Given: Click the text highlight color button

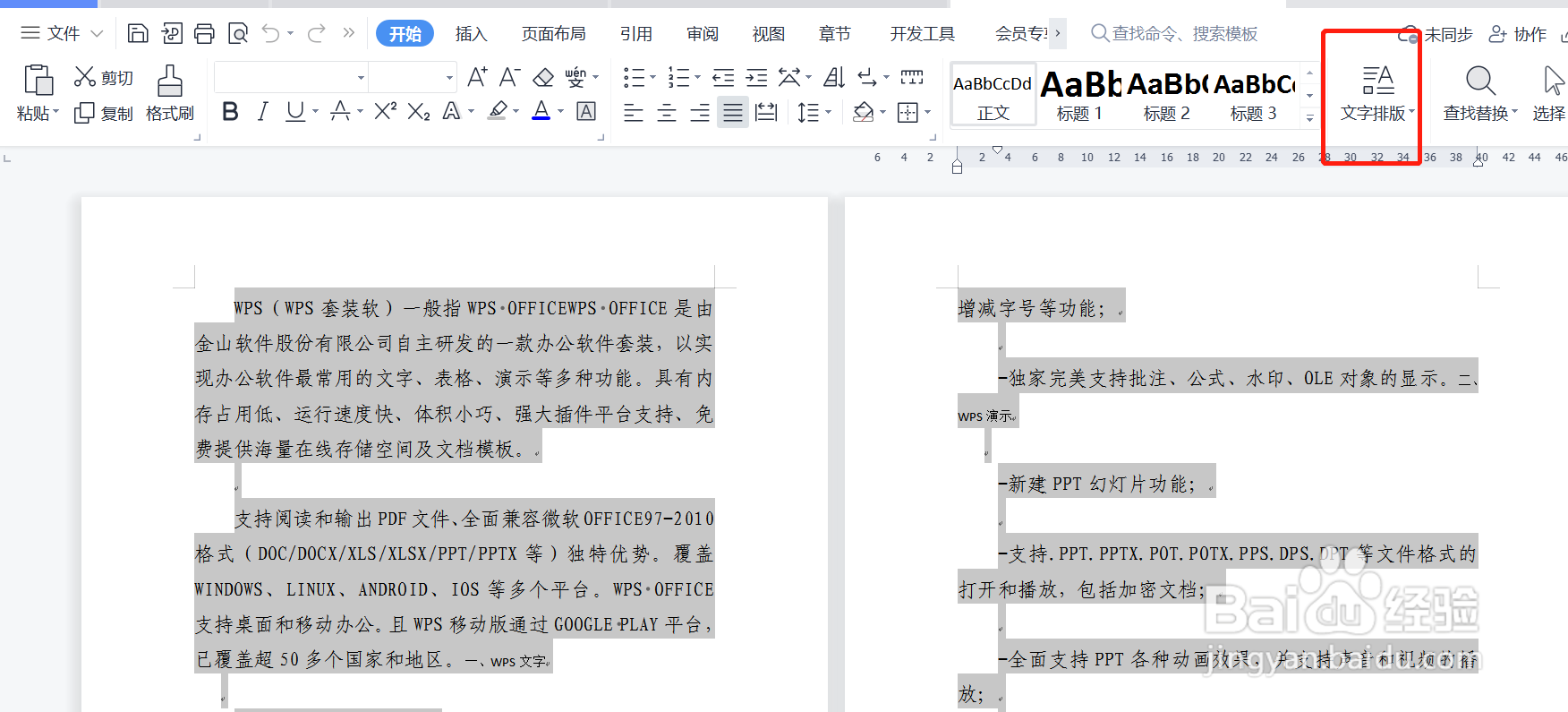Looking at the screenshot, I should tap(498, 111).
